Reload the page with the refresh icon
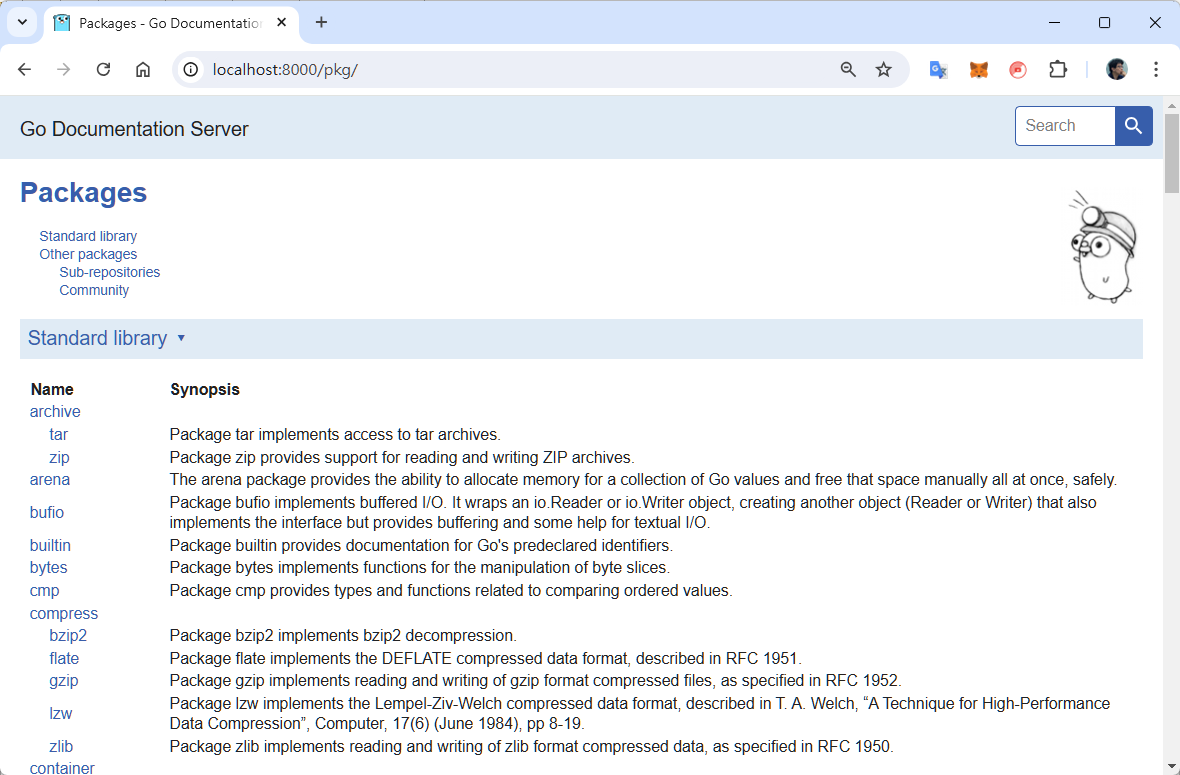The width and height of the screenshot is (1180, 775). [103, 70]
